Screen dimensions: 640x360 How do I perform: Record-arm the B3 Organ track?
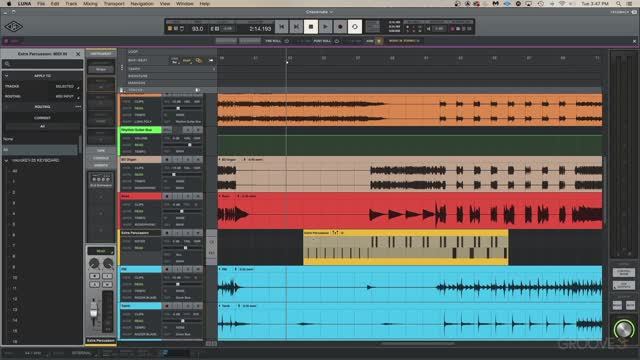[x=167, y=160]
